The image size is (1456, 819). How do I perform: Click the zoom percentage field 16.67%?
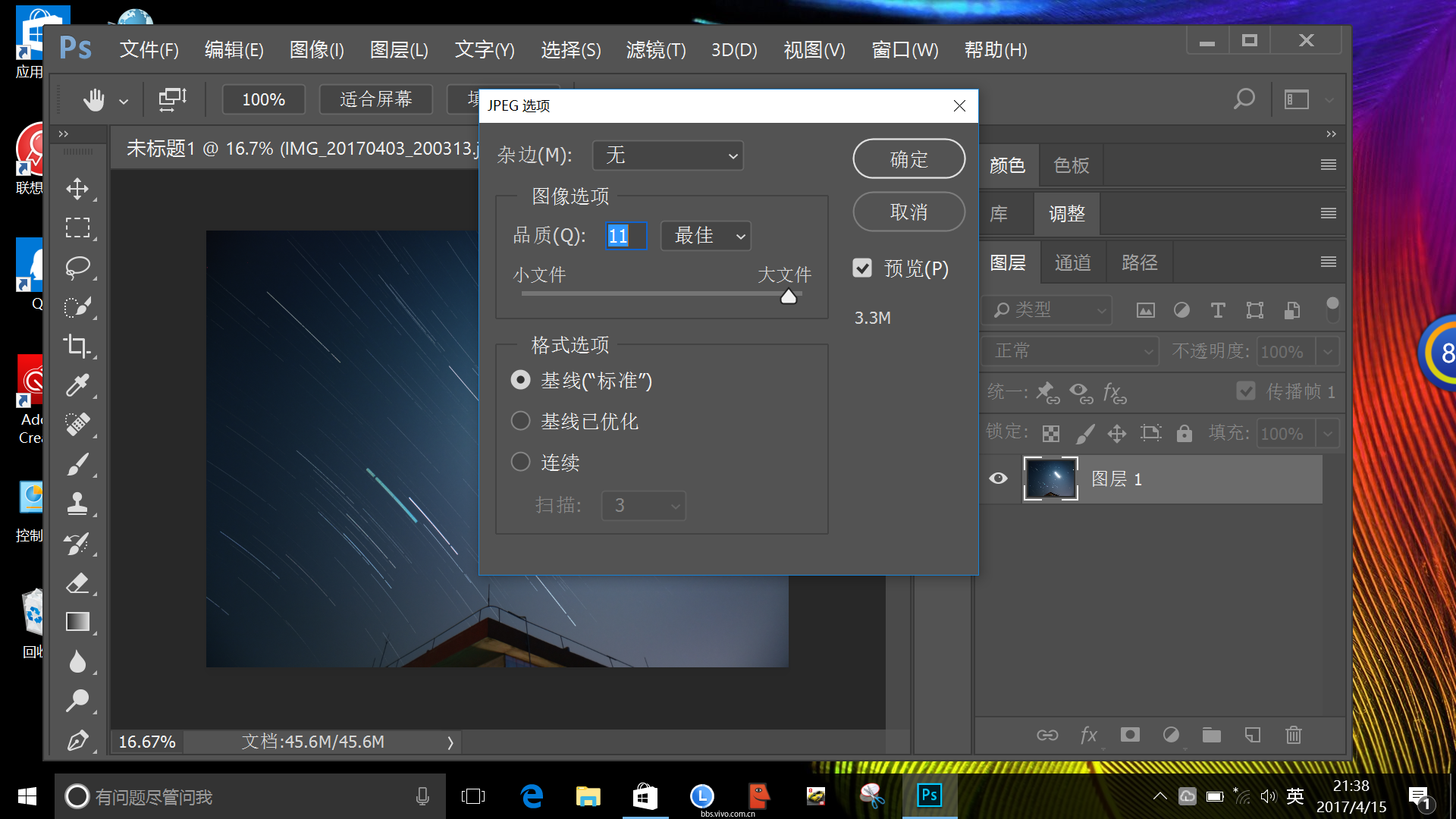(x=147, y=742)
